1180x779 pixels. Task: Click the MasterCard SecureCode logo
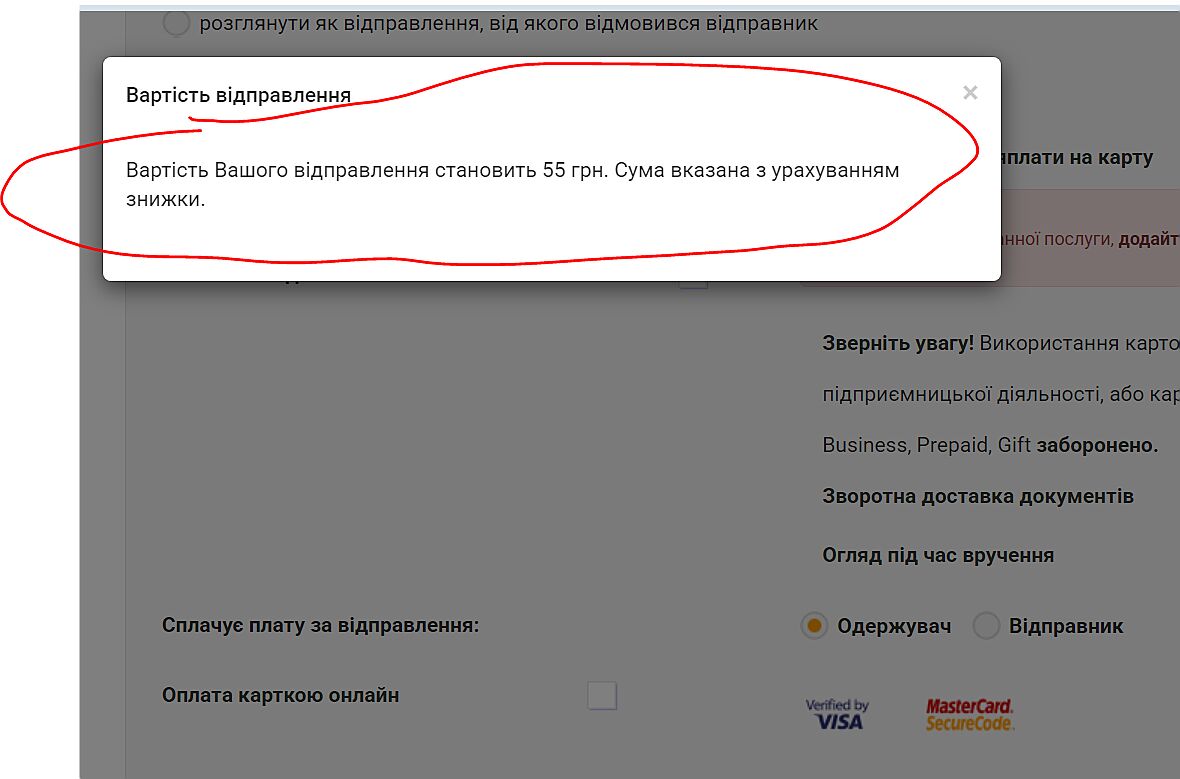coord(969,715)
